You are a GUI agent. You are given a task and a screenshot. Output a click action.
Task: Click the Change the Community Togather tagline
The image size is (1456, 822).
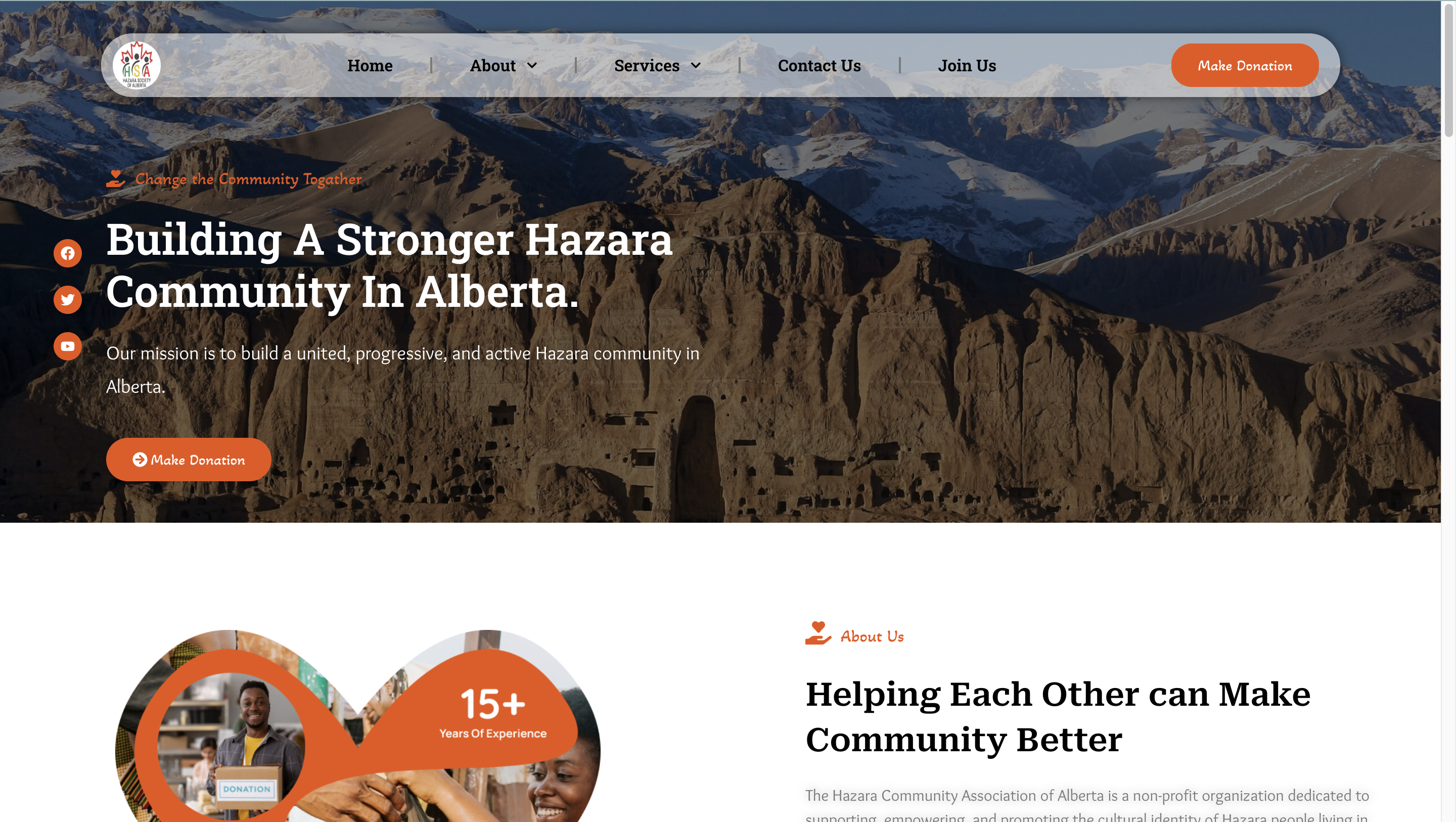(248, 178)
